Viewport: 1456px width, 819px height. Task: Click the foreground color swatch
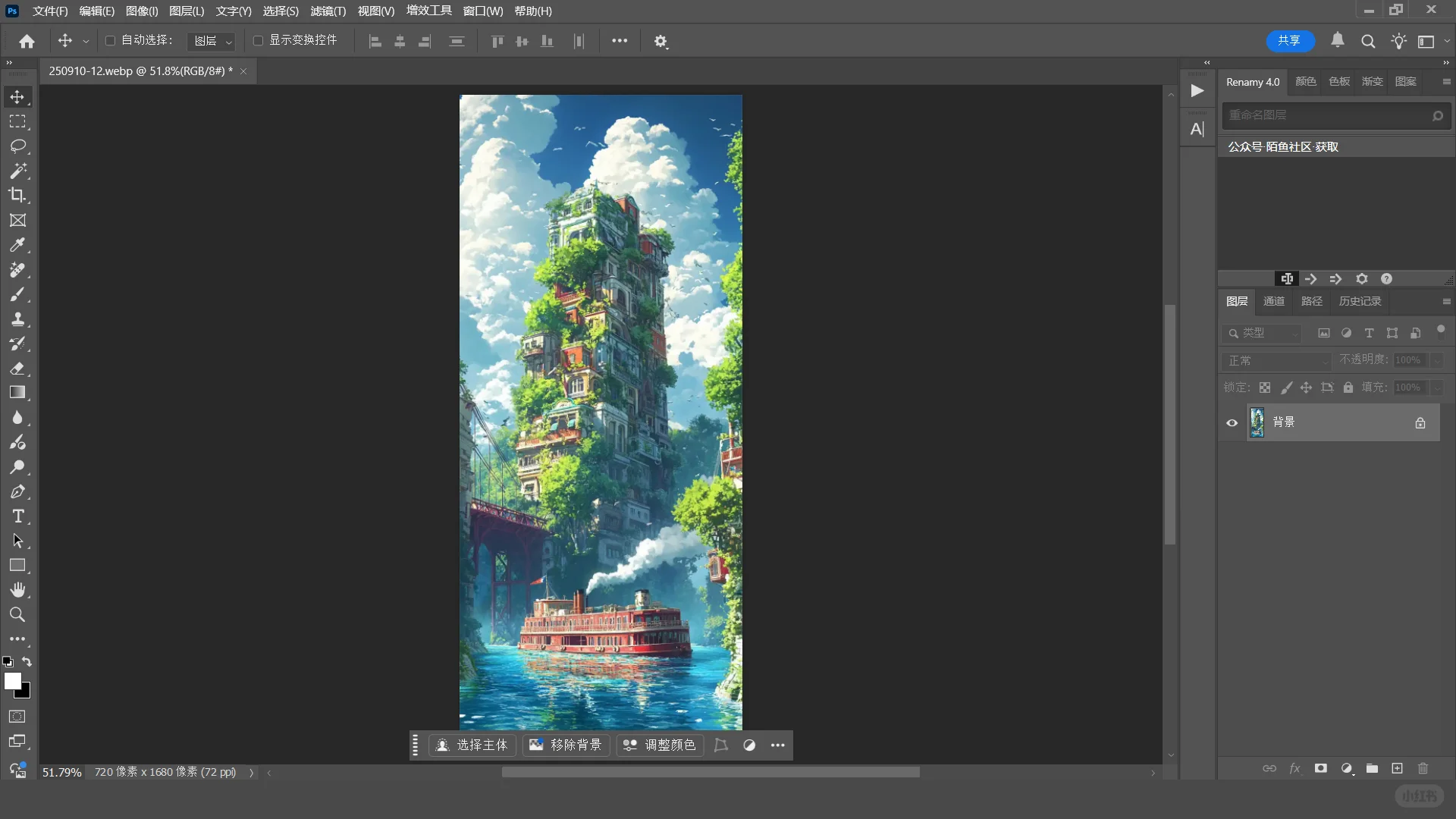click(12, 680)
